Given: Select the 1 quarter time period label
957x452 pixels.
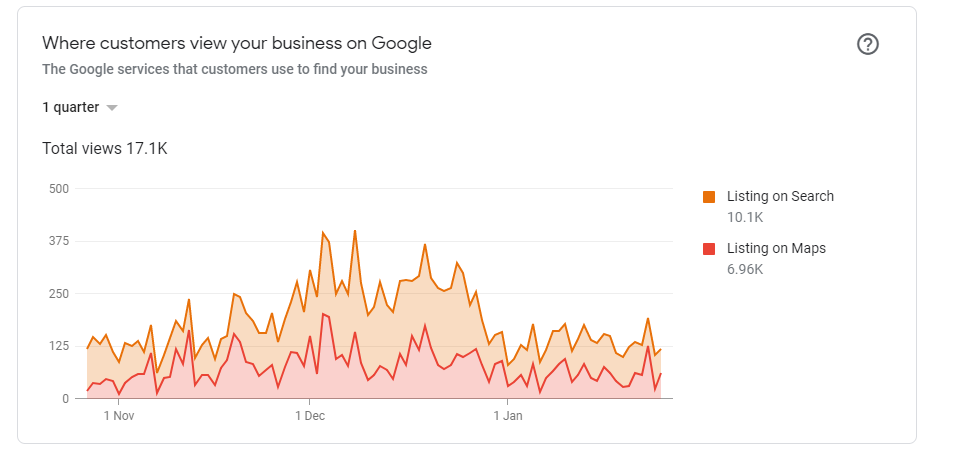Looking at the screenshot, I should coord(70,107).
